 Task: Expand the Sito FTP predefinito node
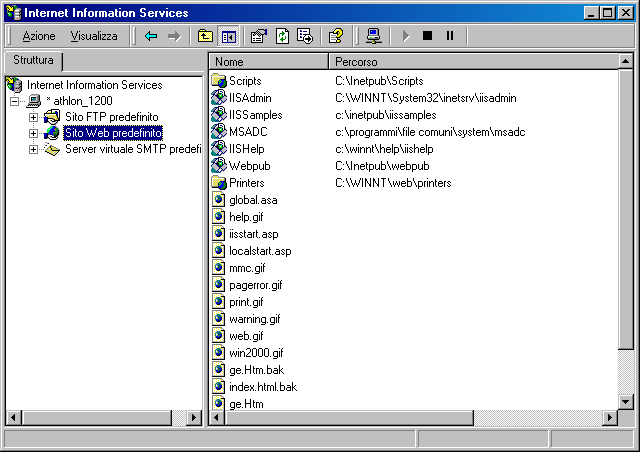point(33,117)
